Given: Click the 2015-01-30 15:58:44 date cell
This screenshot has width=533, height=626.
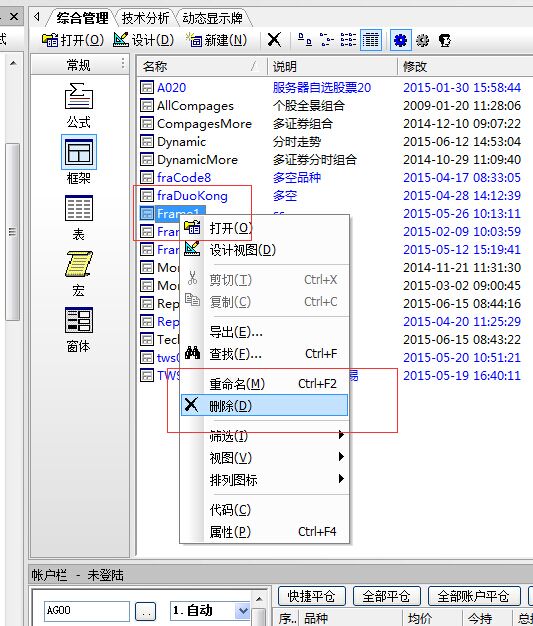Looking at the screenshot, I should point(462,87).
